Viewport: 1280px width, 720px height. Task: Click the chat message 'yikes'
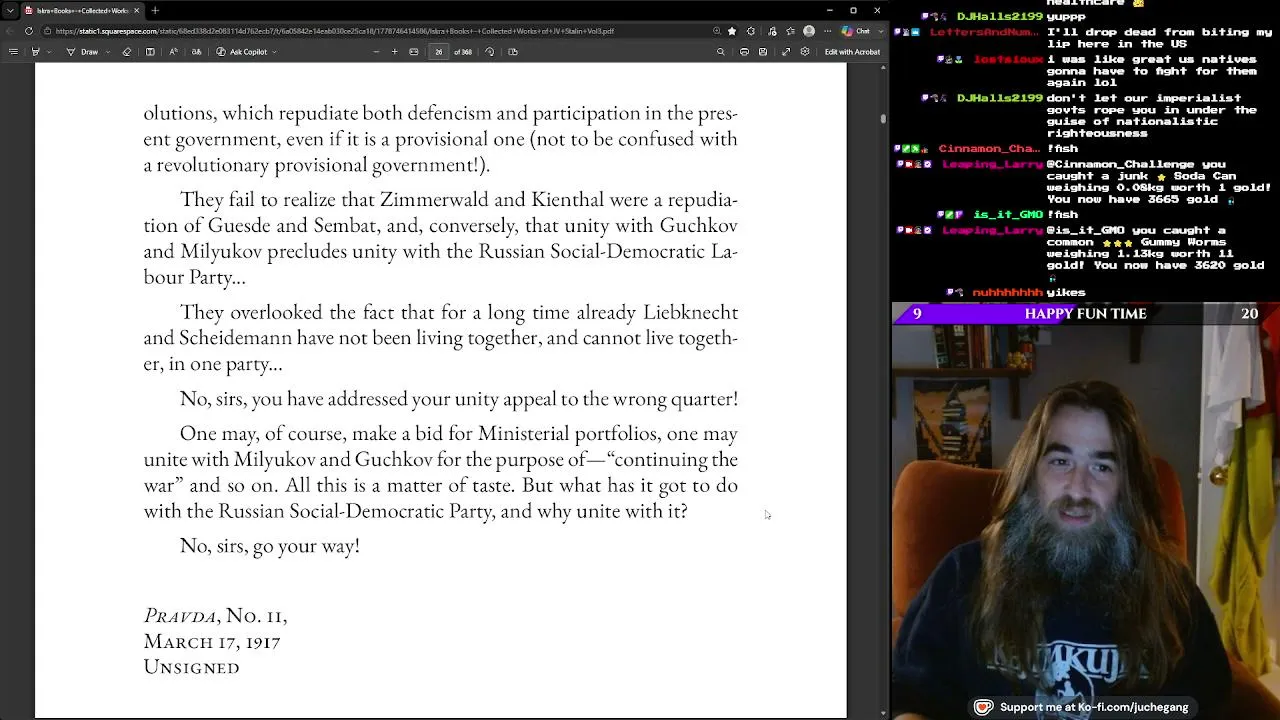click(1066, 293)
